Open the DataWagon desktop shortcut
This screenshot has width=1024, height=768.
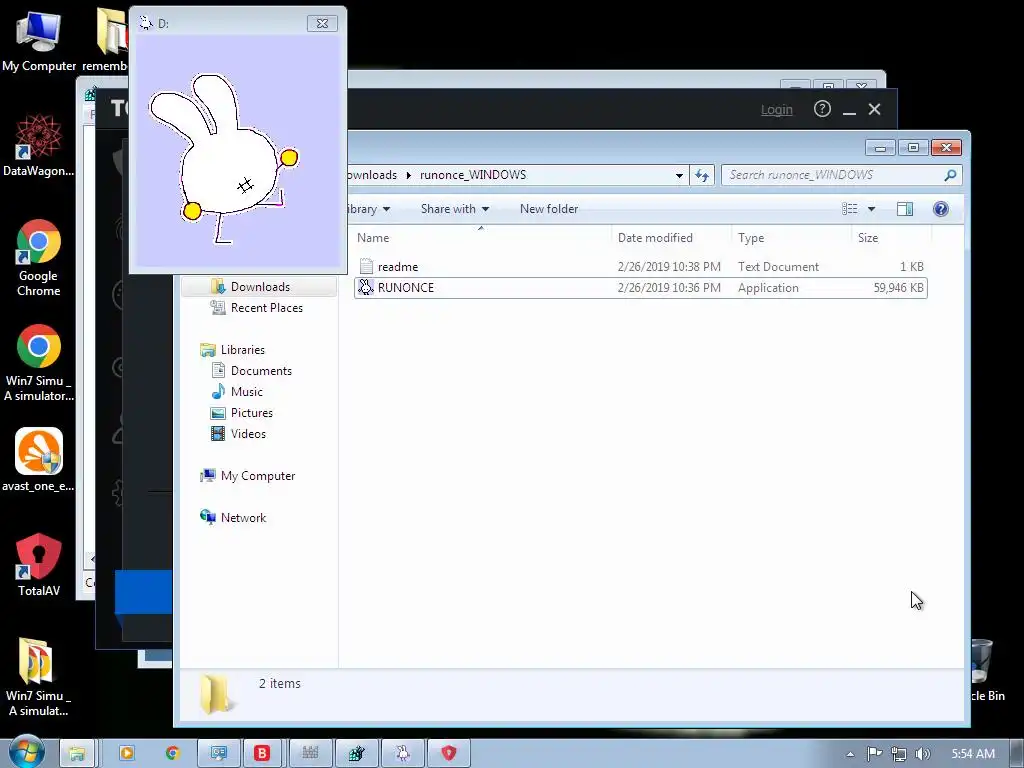pyautogui.click(x=39, y=145)
